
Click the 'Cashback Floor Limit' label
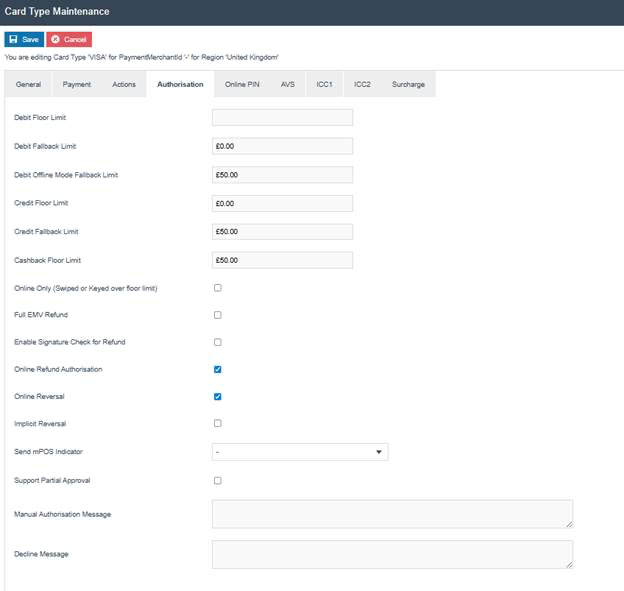point(47,260)
